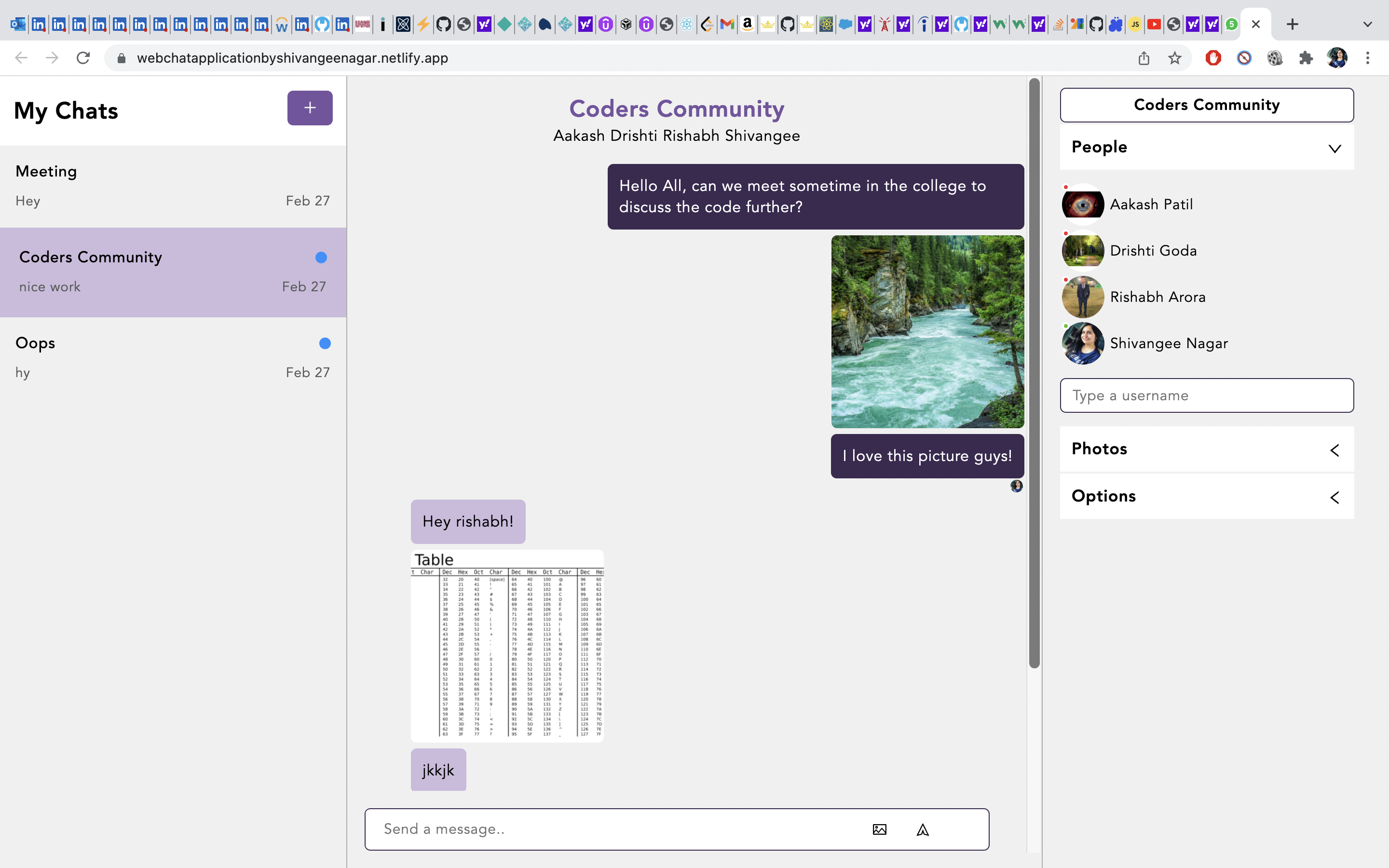
Task: Click the 'Hello All' message bubble
Action: click(816, 196)
